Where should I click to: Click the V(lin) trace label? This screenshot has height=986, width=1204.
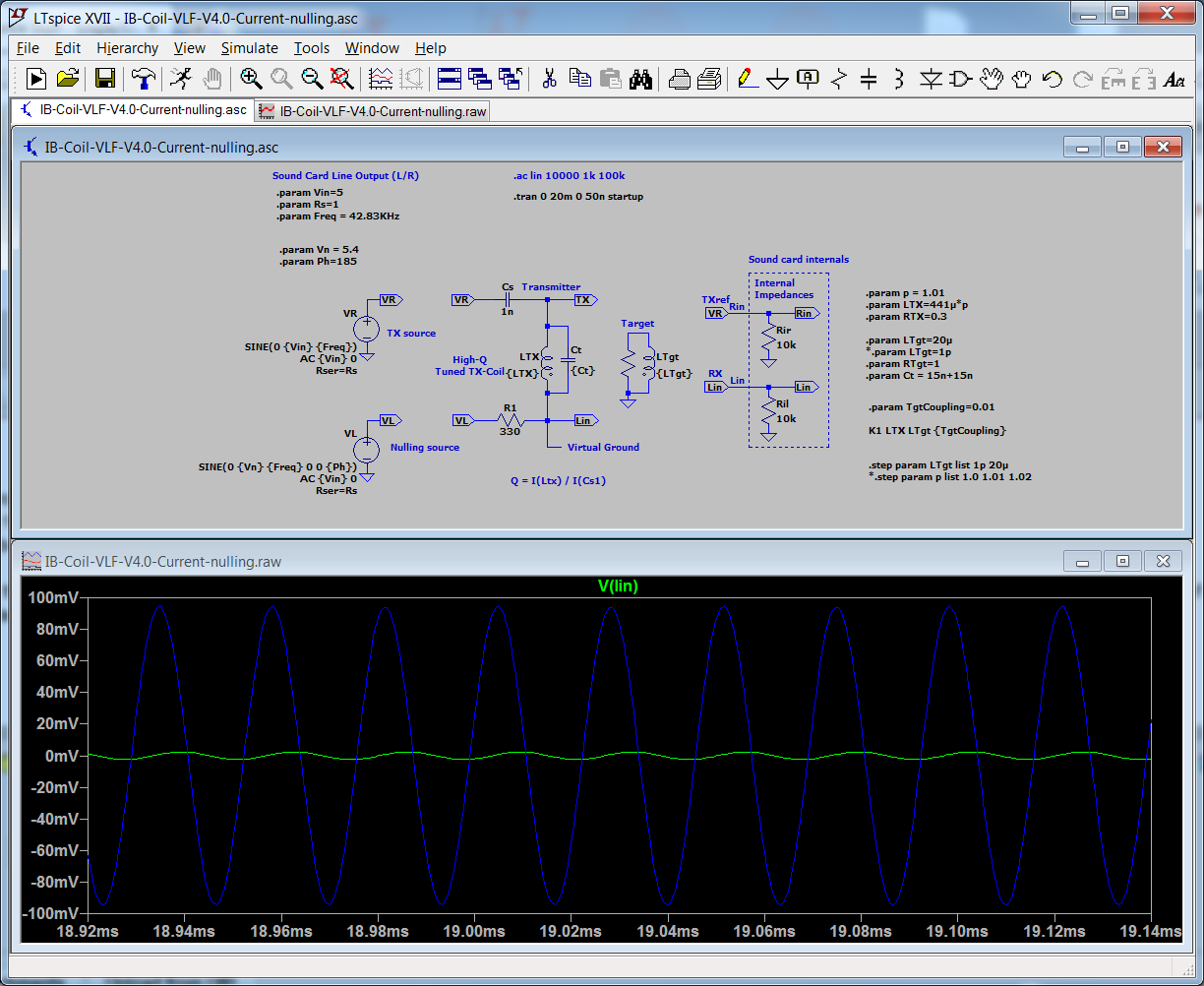point(619,586)
